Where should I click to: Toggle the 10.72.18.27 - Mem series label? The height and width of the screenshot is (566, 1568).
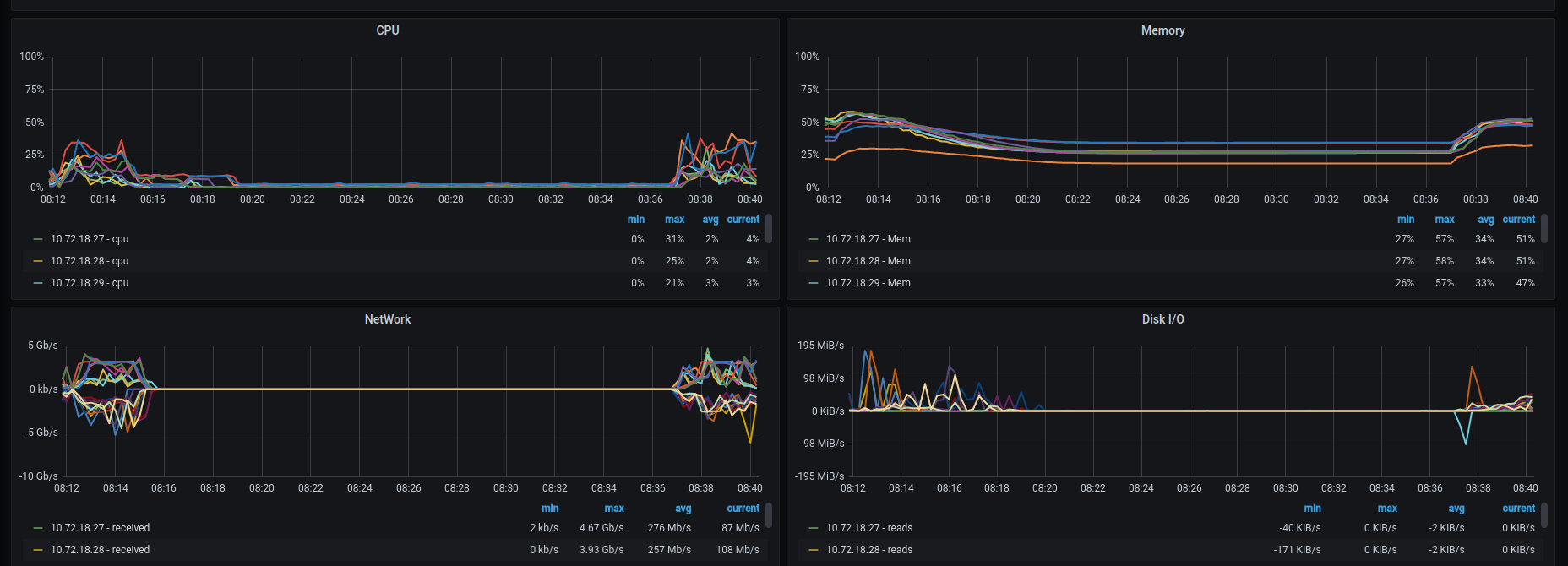(868, 239)
